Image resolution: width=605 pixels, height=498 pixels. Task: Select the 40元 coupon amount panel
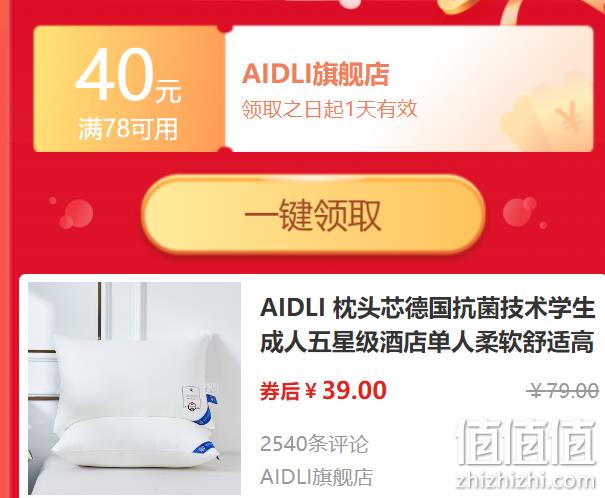coord(129,89)
